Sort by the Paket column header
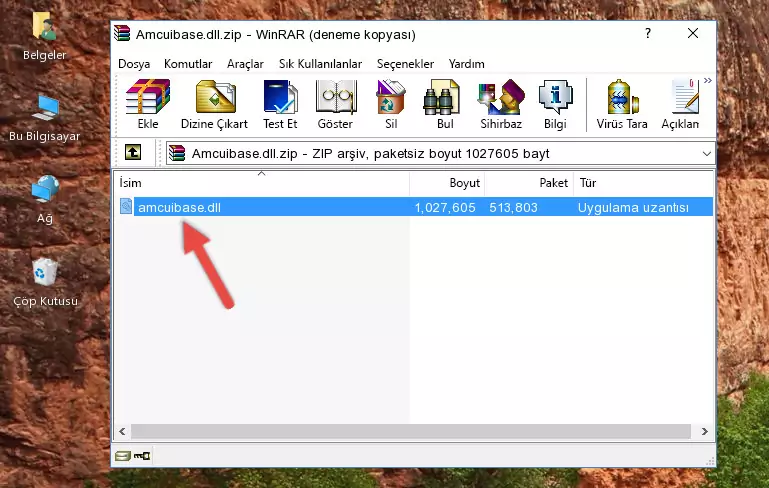Image resolution: width=769 pixels, height=488 pixels. coord(529,183)
